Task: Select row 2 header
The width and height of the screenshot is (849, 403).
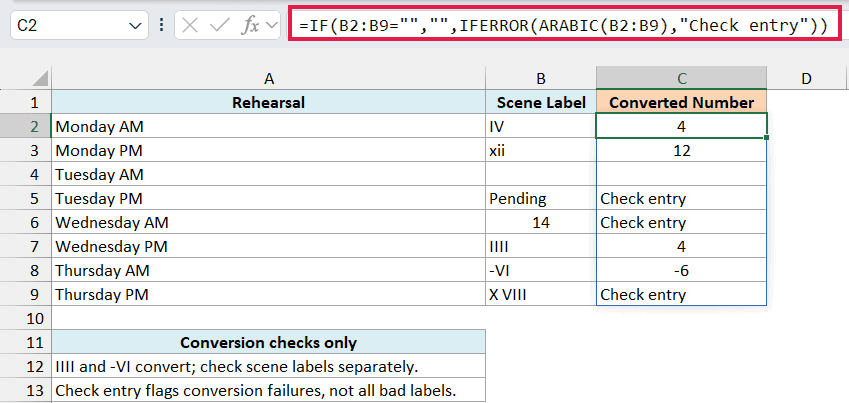Action: click(25, 126)
